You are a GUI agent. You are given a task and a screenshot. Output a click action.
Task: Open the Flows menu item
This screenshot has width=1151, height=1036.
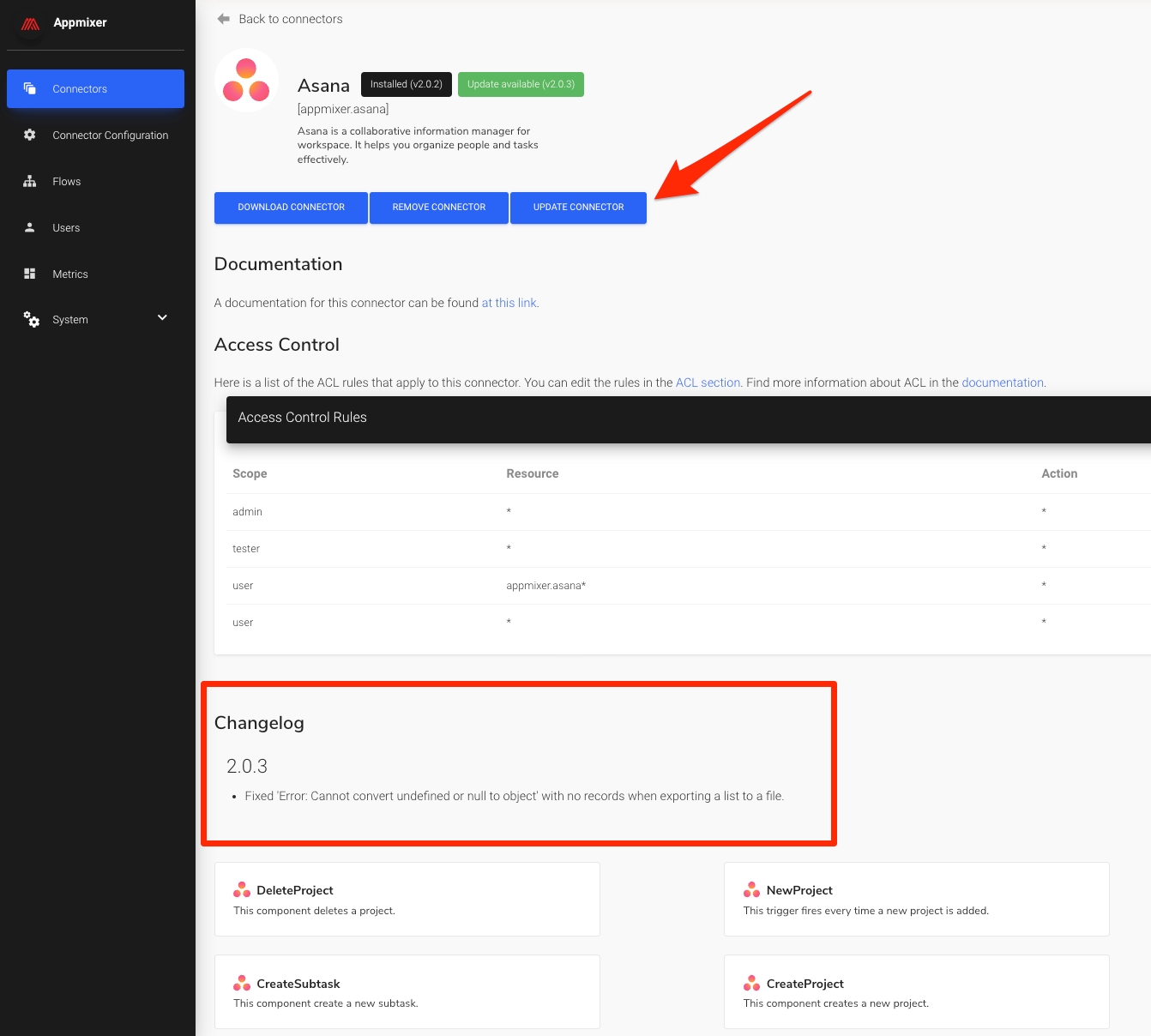point(67,182)
